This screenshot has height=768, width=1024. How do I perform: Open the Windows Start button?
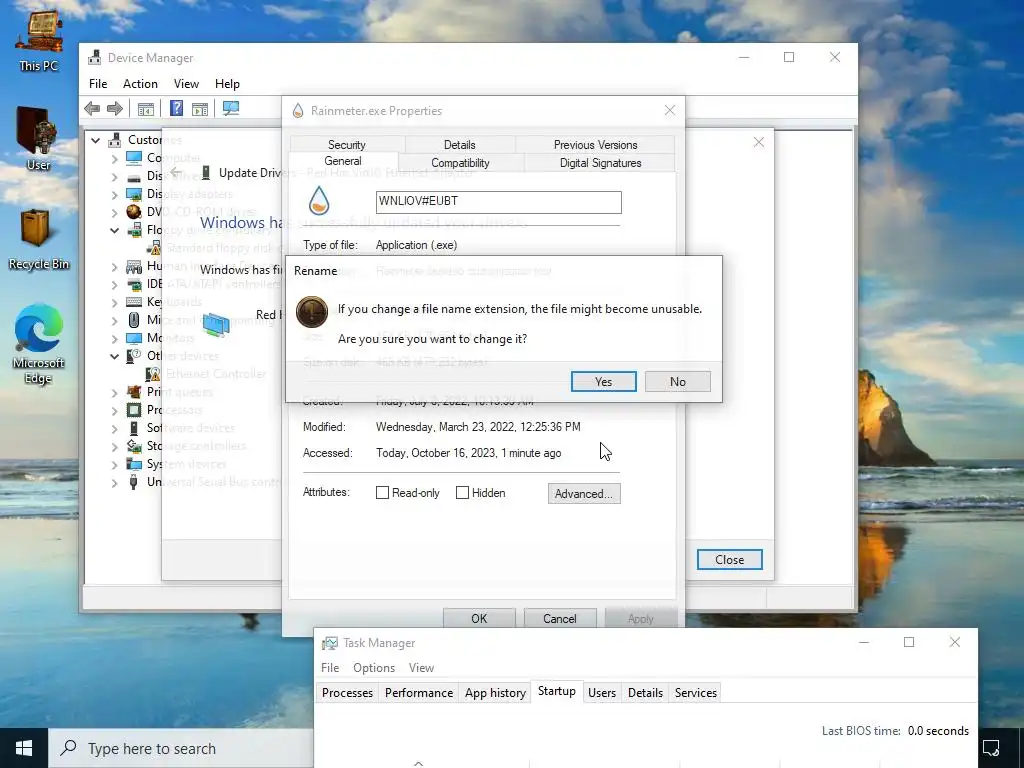coord(24,748)
